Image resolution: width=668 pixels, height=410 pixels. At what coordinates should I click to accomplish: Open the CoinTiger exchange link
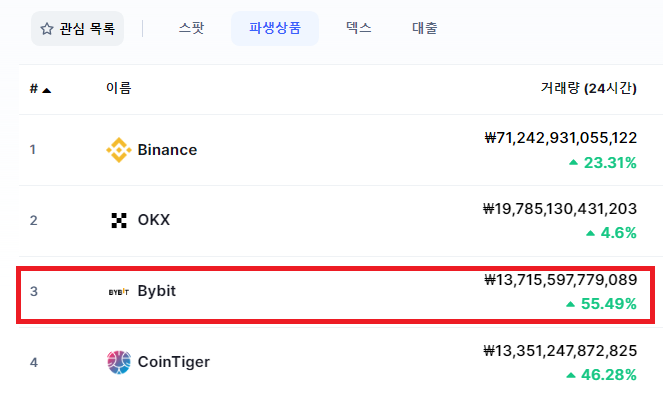pos(173,362)
